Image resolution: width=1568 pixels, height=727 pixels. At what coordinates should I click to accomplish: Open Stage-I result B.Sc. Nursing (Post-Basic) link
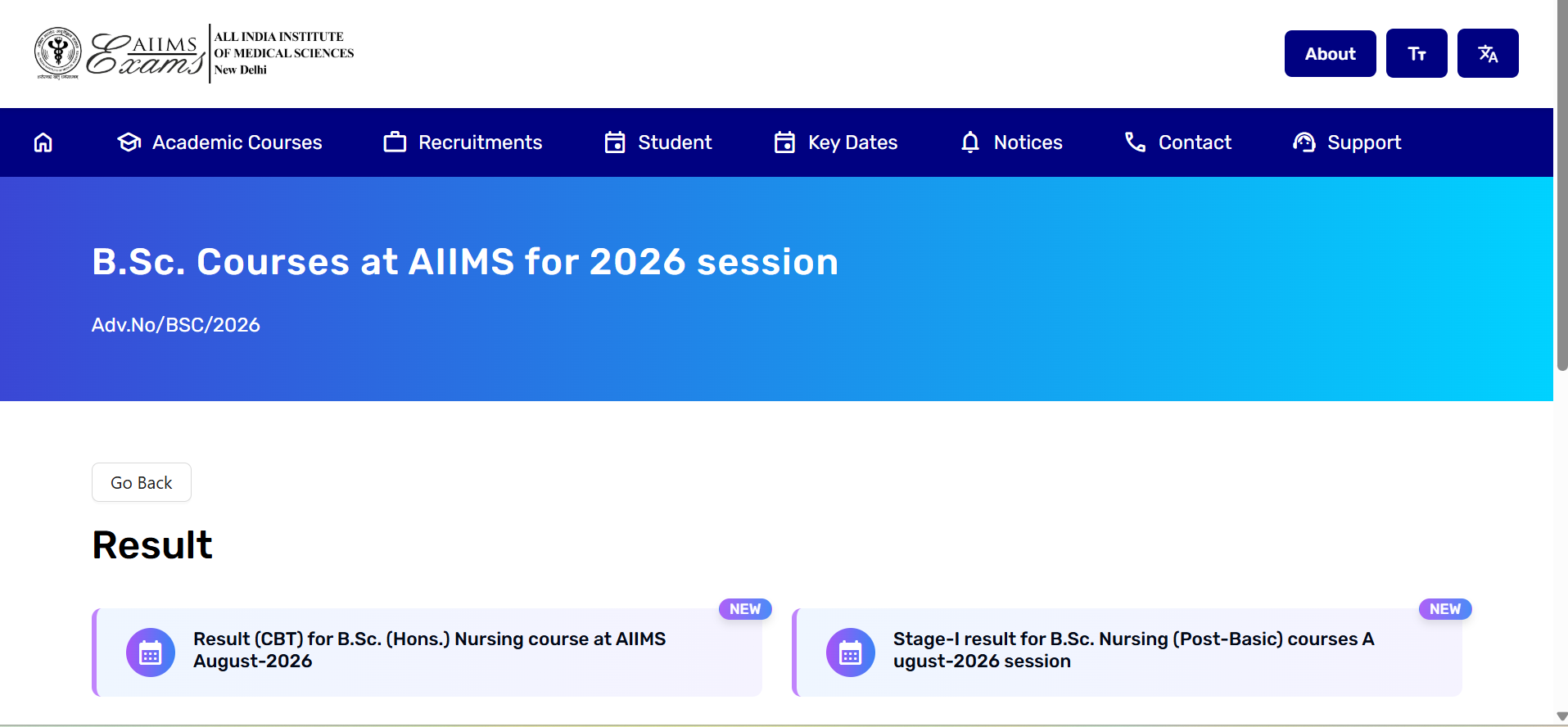1134,650
